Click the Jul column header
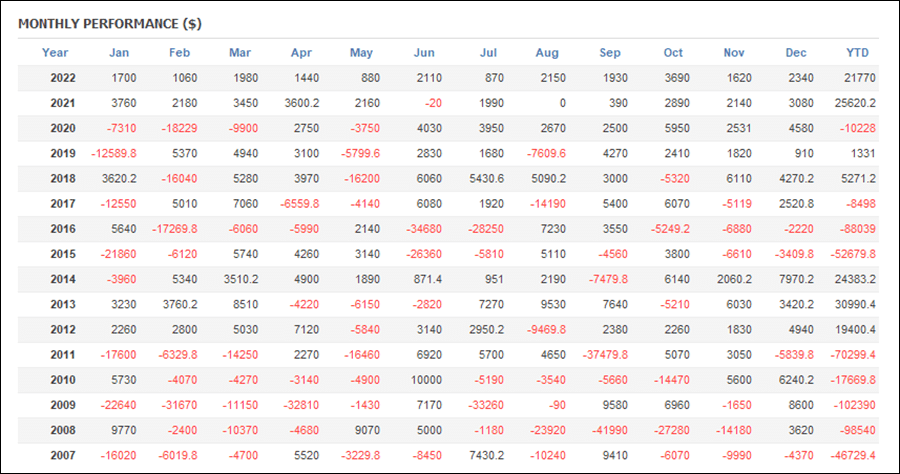Screen dimensions: 900x474 pyautogui.click(x=488, y=53)
